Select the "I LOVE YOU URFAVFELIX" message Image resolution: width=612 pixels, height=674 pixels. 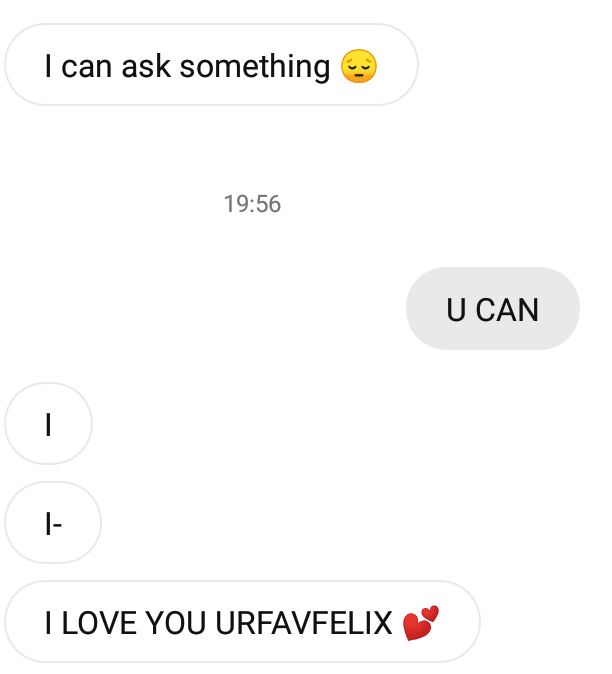pos(242,622)
